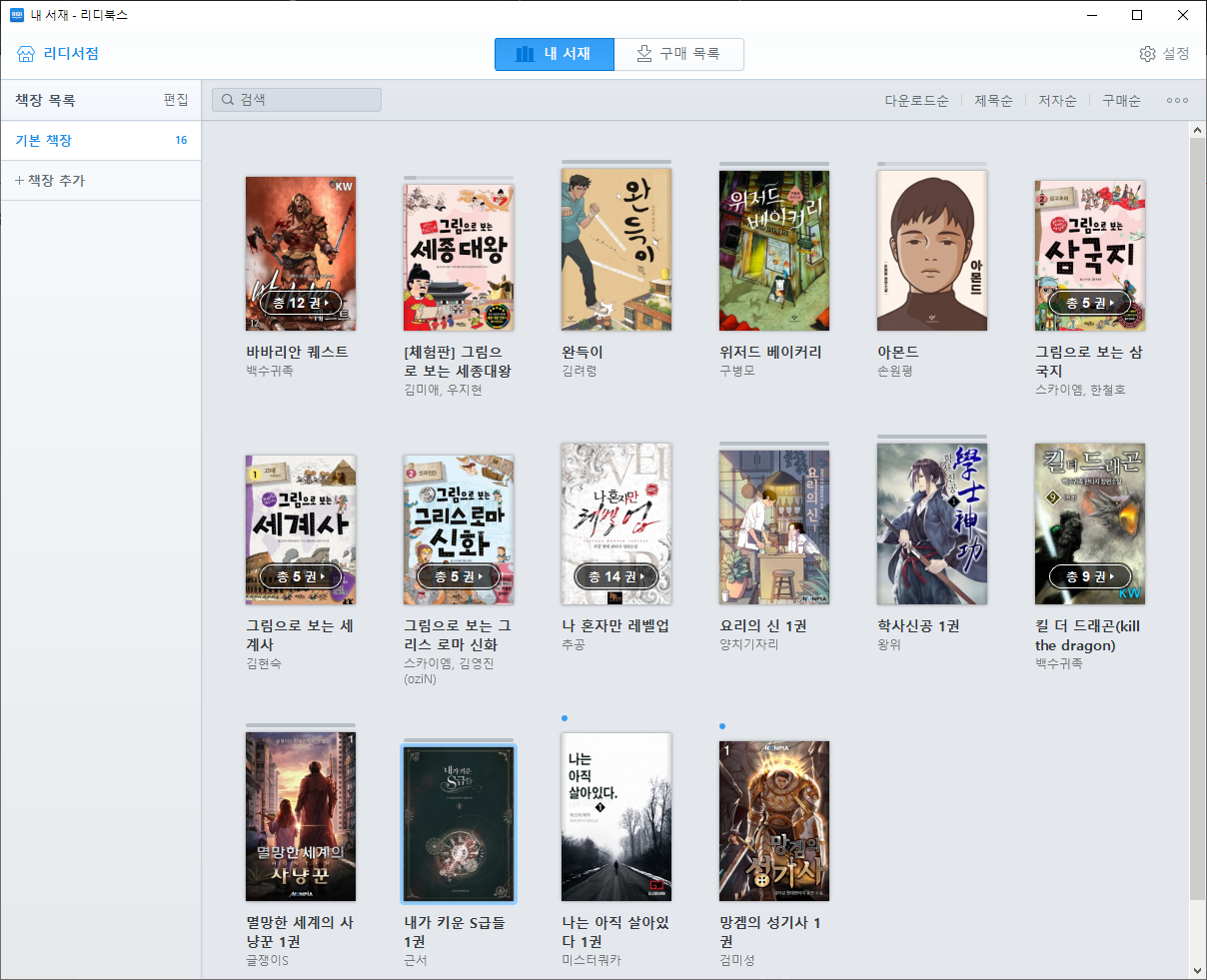Screen dimensions: 1207x980
Task: Expand the 총 5 권 series on 그림으로 보는 삼국지
Action: 1089,302
